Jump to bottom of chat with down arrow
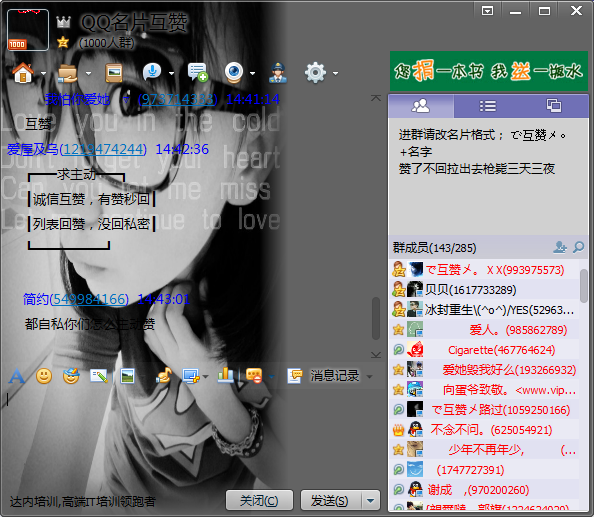The width and height of the screenshot is (594, 517). [x=376, y=355]
